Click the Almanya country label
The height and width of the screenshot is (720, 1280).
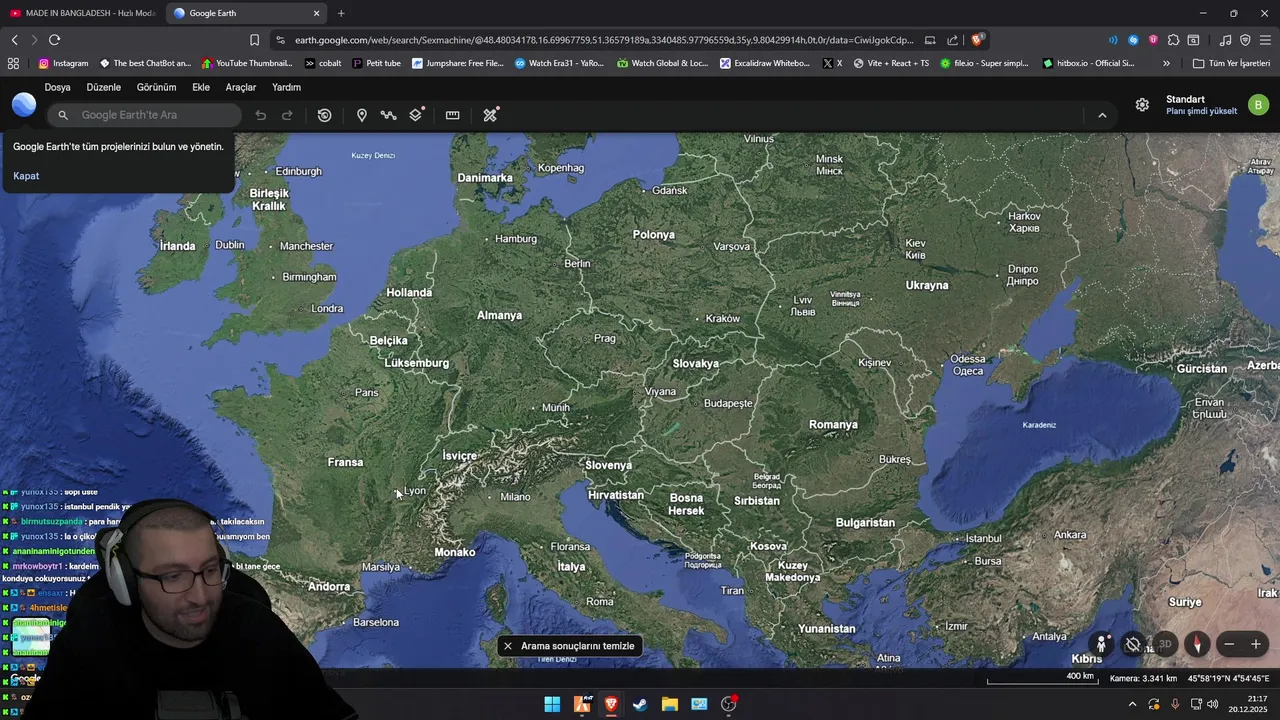pos(499,315)
